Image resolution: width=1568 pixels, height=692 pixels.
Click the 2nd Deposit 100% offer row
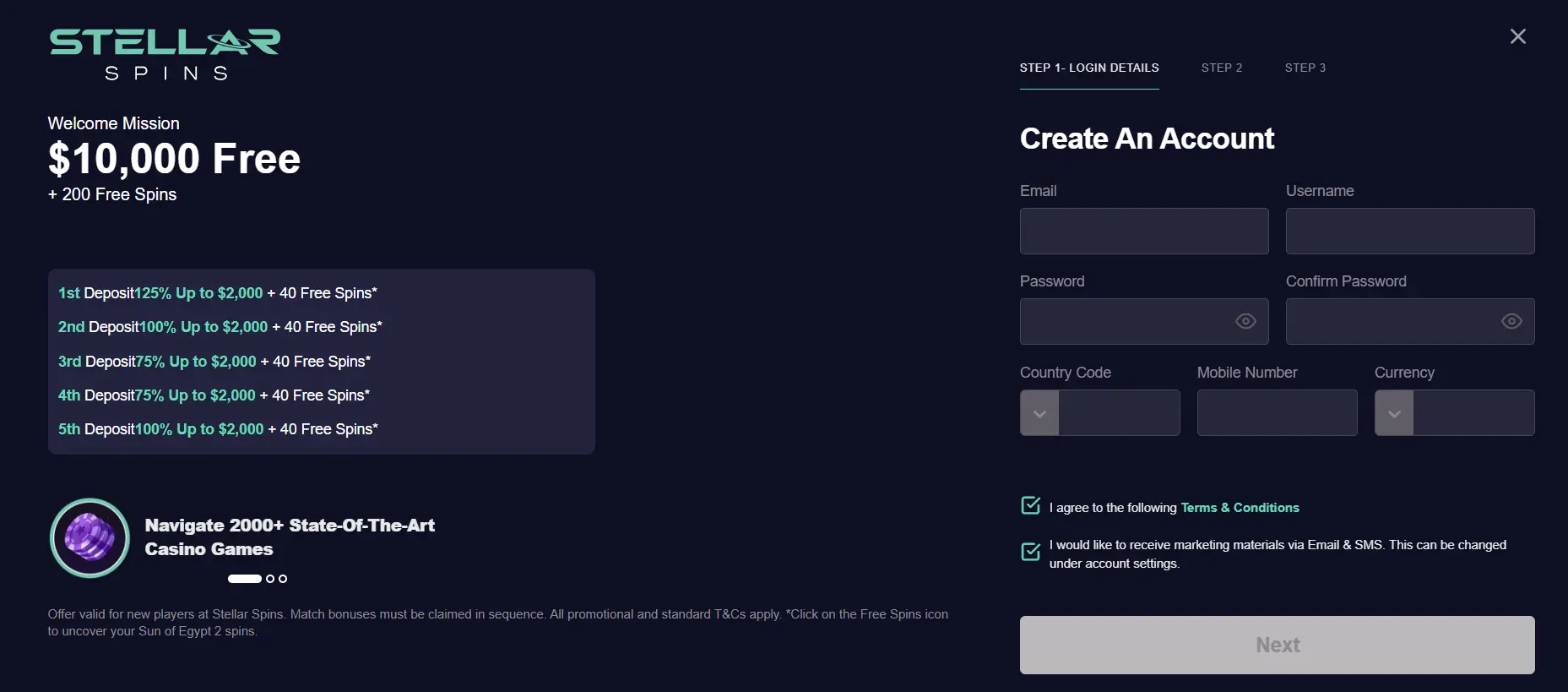220,327
